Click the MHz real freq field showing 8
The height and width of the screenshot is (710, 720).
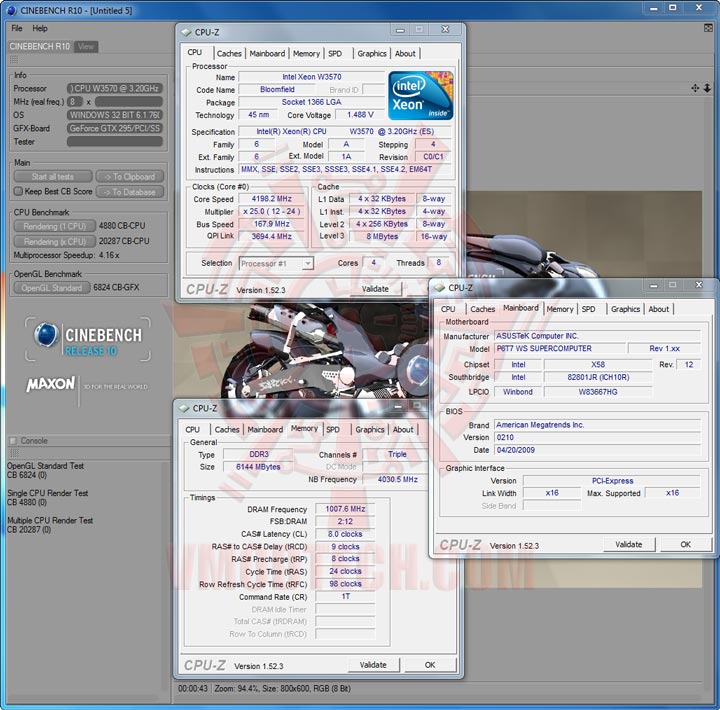pyautogui.click(x=74, y=101)
